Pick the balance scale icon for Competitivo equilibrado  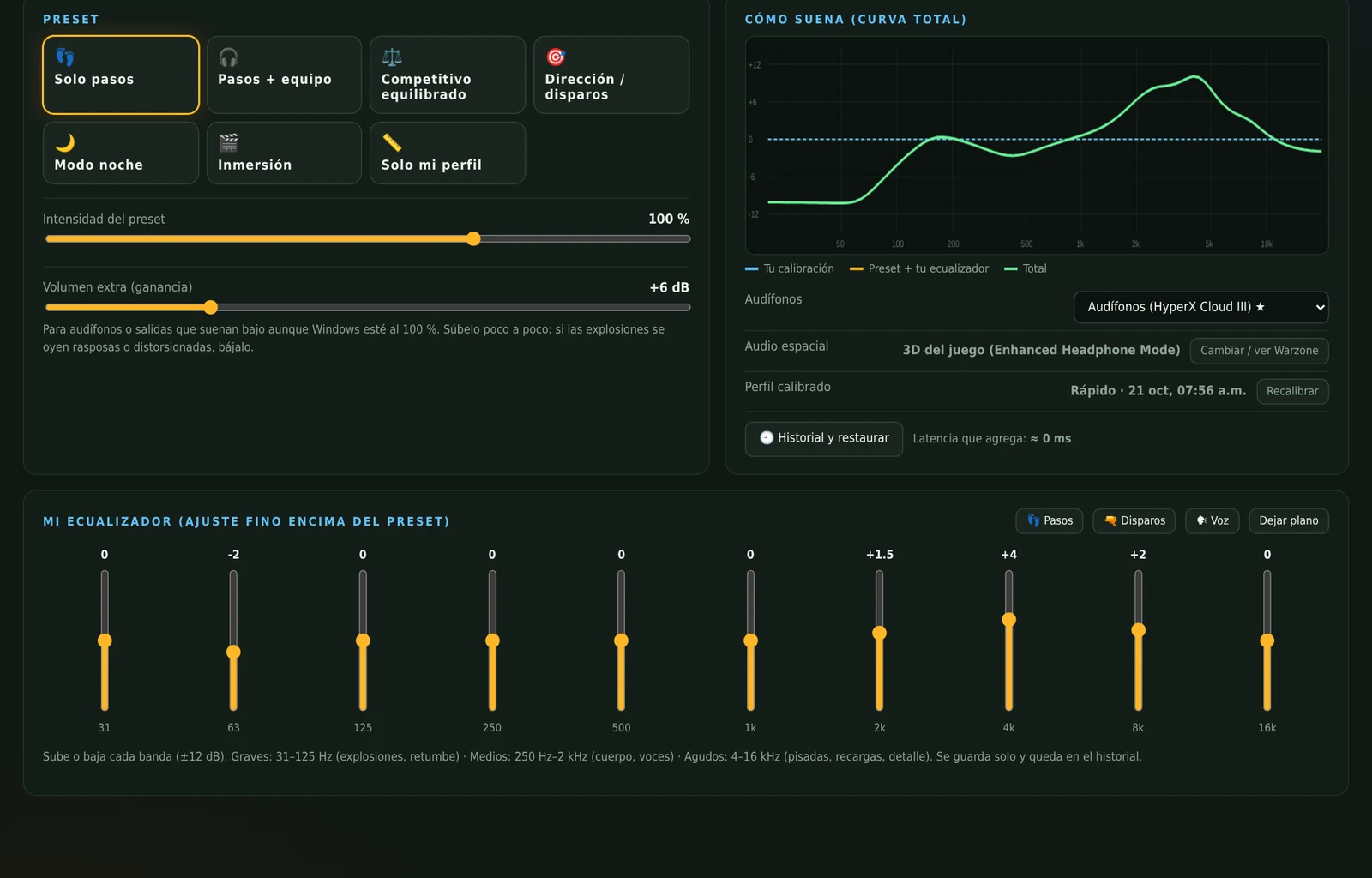pyautogui.click(x=392, y=57)
